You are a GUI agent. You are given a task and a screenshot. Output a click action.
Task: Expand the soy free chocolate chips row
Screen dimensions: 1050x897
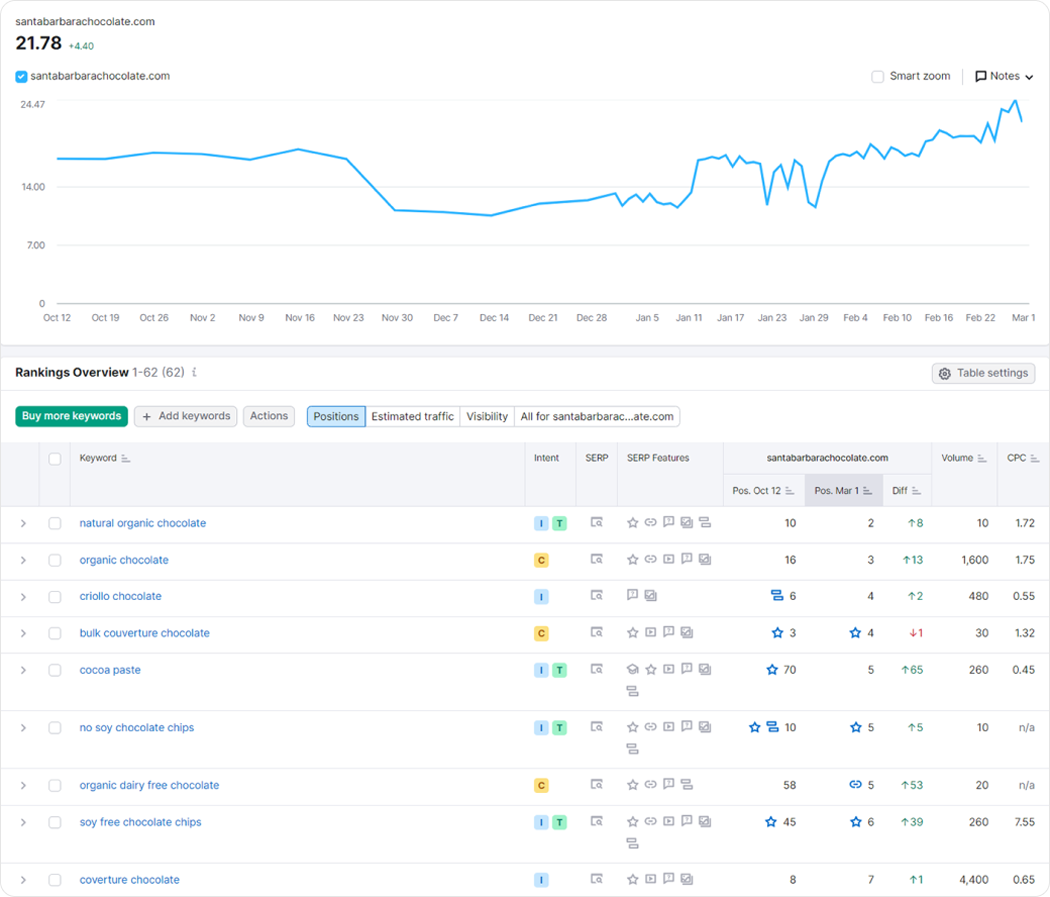click(23, 823)
